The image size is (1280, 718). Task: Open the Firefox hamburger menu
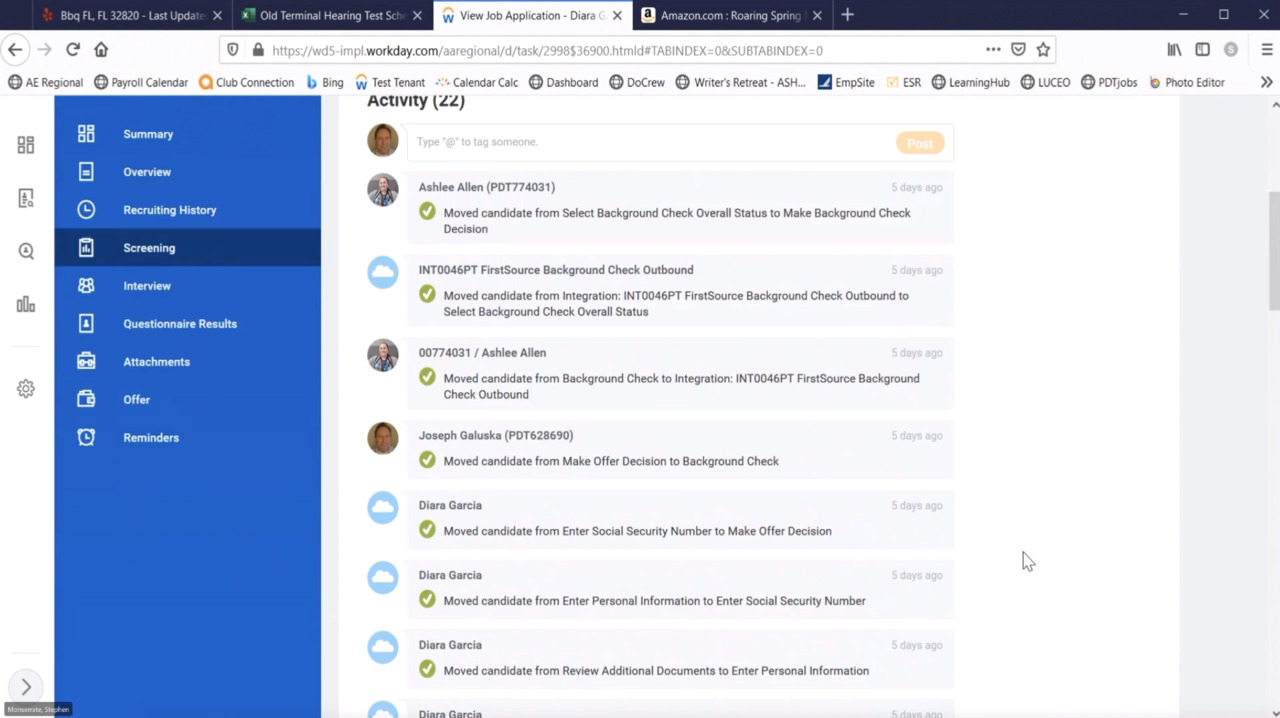(x=1267, y=50)
